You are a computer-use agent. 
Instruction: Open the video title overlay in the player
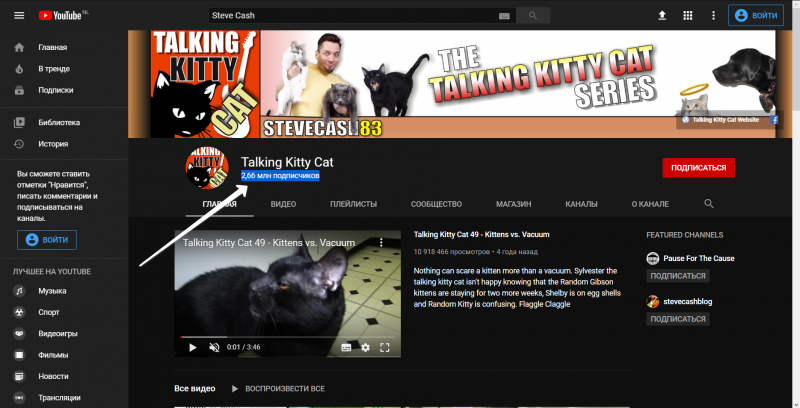269,243
